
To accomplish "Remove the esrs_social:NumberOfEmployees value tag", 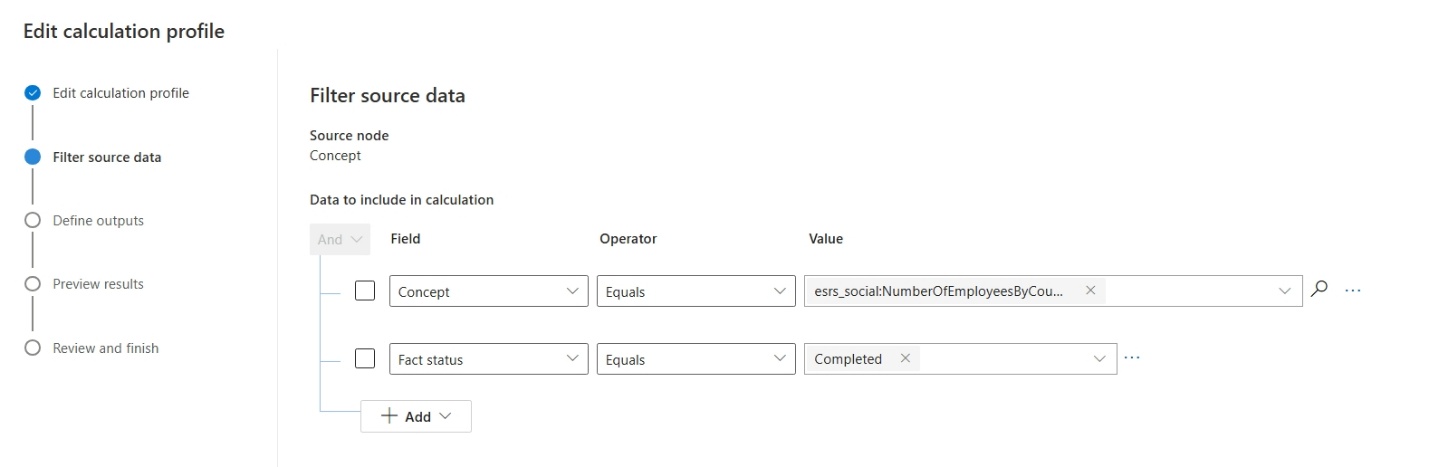I will pyautogui.click(x=1090, y=290).
